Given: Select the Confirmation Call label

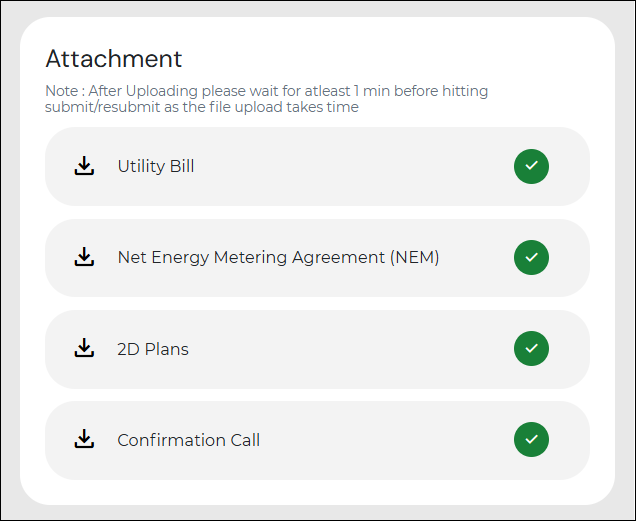Looking at the screenshot, I should pyautogui.click(x=189, y=440).
